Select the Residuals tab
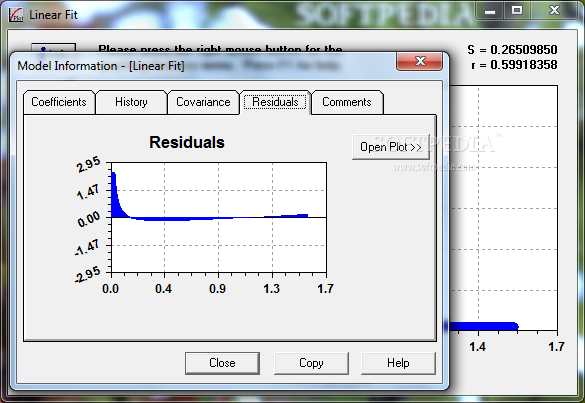Viewport: 585px width, 403px height. click(x=275, y=102)
